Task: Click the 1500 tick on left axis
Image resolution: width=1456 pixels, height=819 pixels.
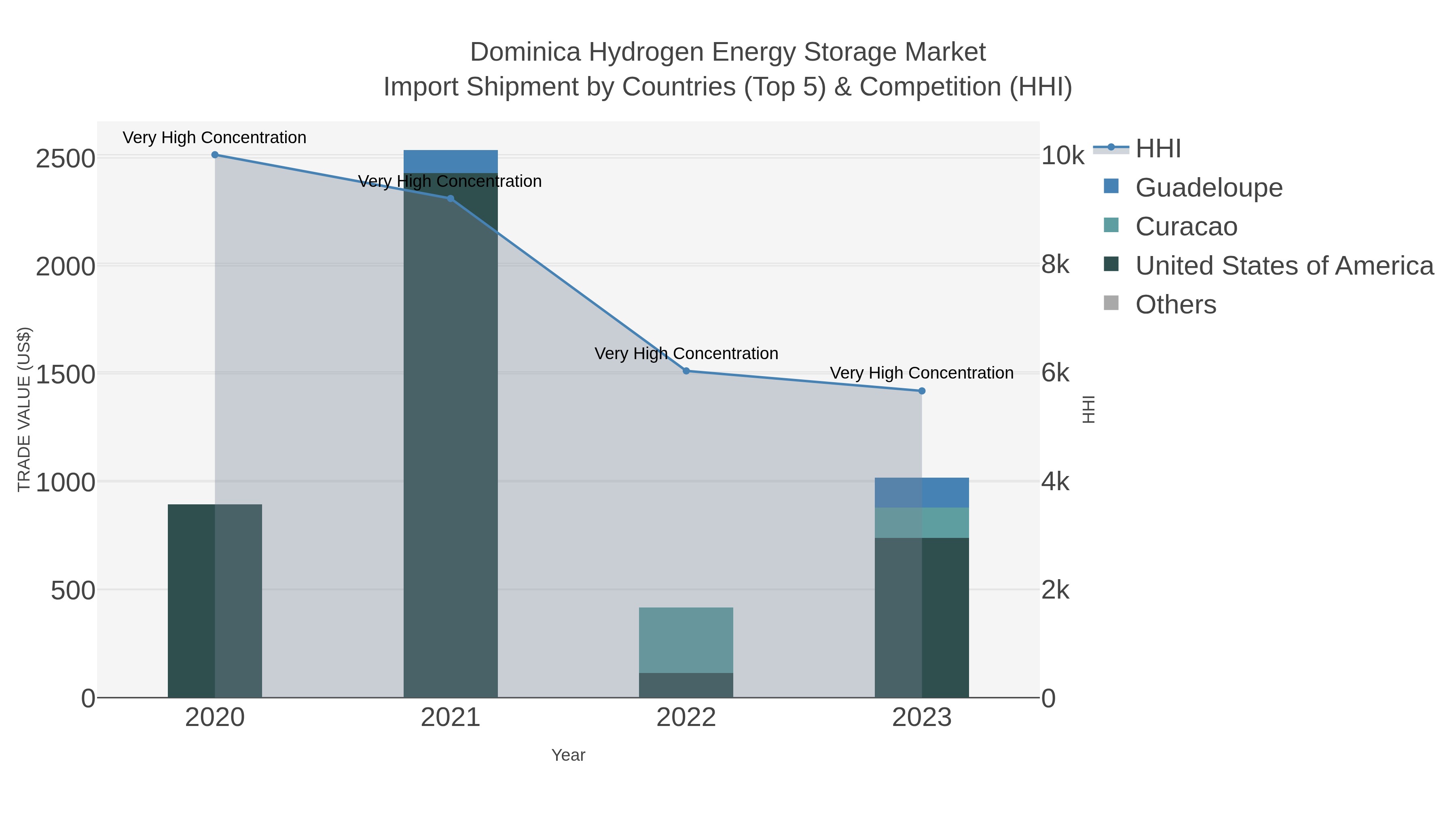Action: point(66,375)
